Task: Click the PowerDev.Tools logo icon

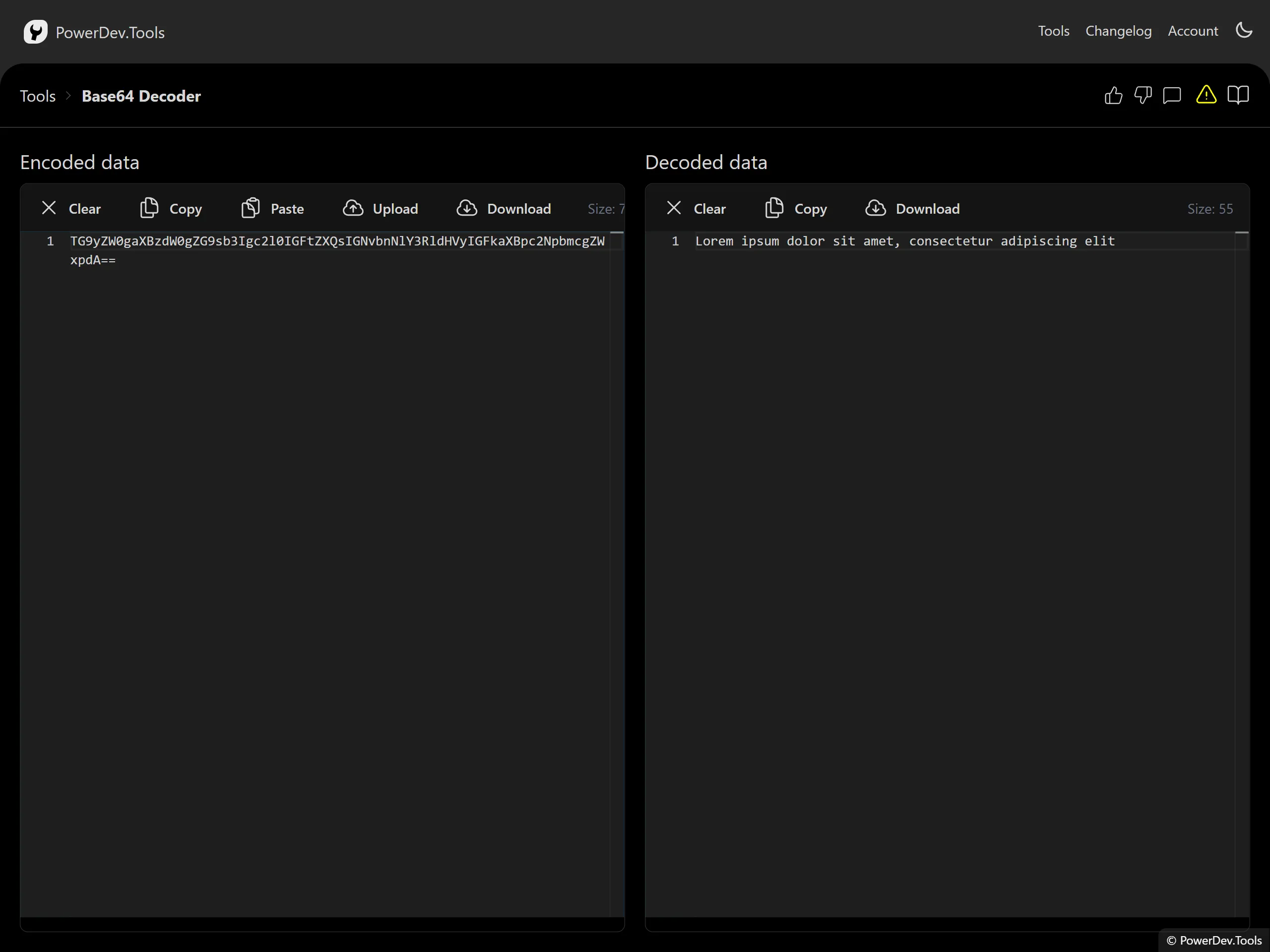Action: tap(36, 32)
